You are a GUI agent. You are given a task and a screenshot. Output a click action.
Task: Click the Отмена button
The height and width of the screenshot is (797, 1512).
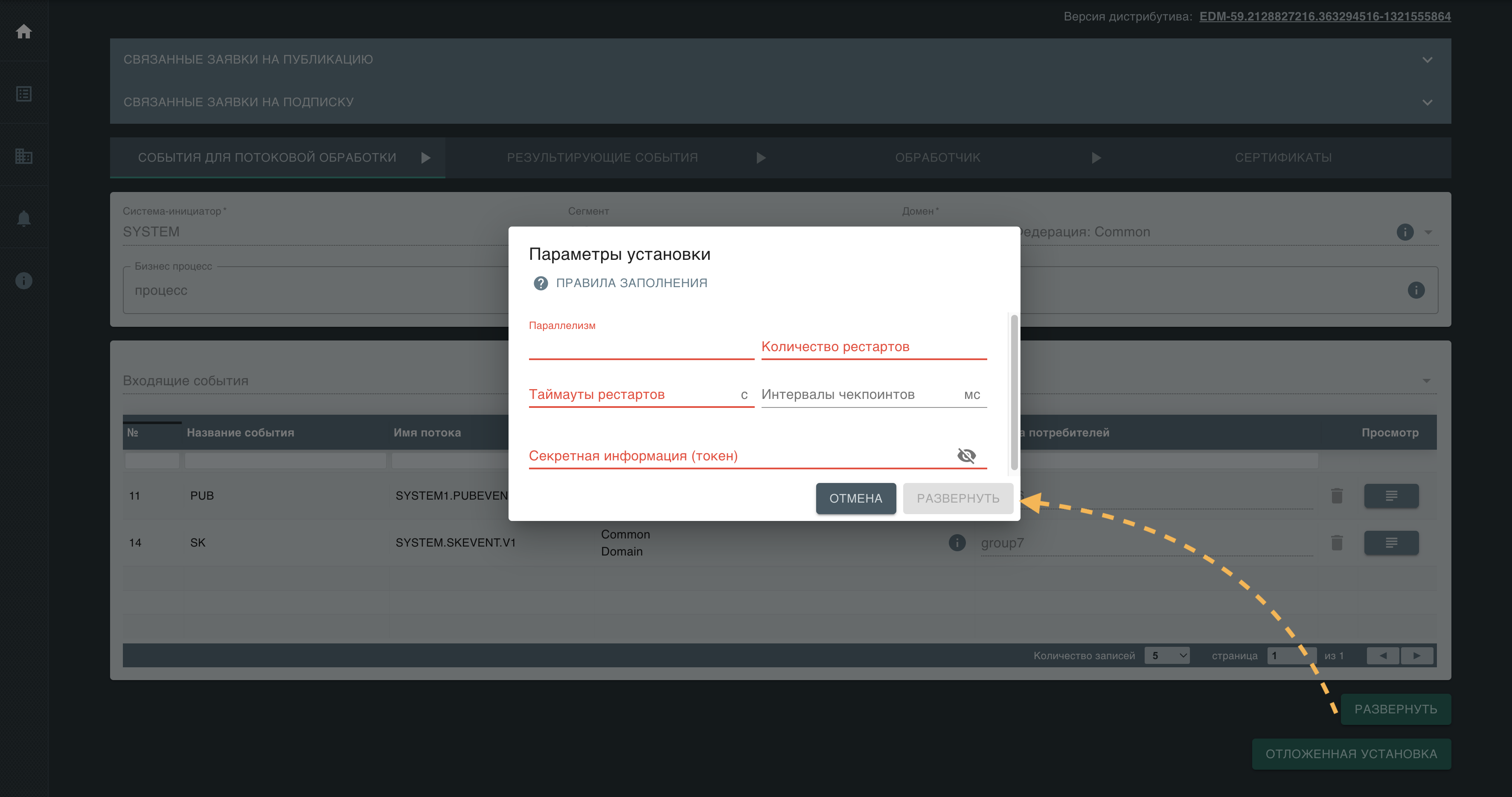pyautogui.click(x=855, y=498)
